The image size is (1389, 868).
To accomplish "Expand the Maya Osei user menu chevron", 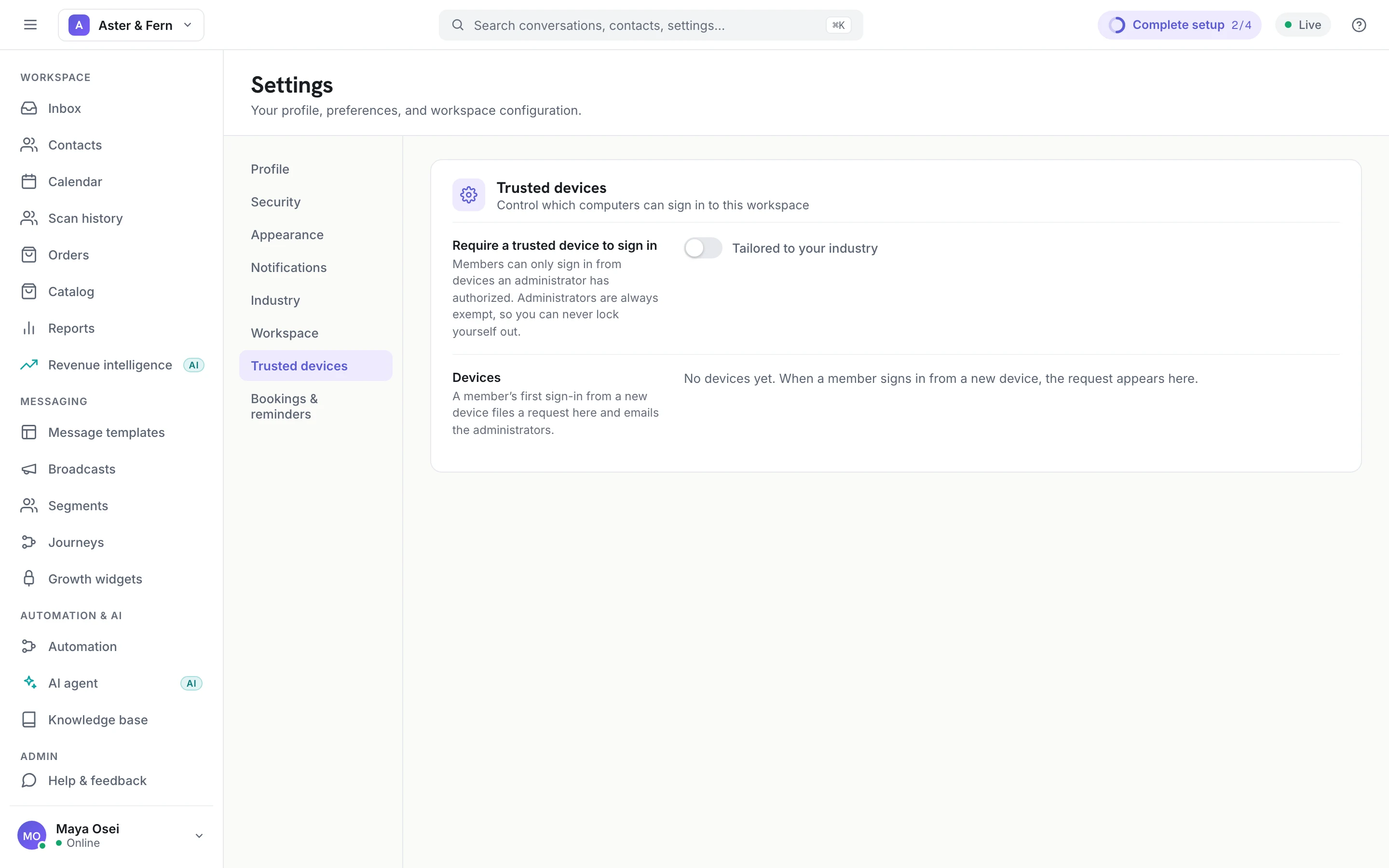I will point(199,836).
